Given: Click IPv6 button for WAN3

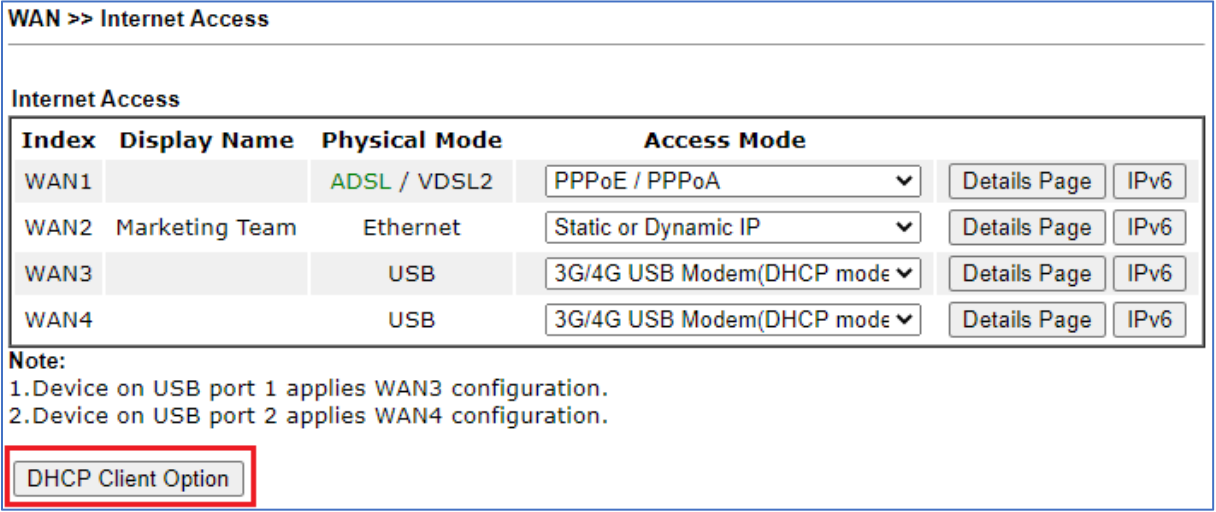Looking at the screenshot, I should click(1149, 274).
